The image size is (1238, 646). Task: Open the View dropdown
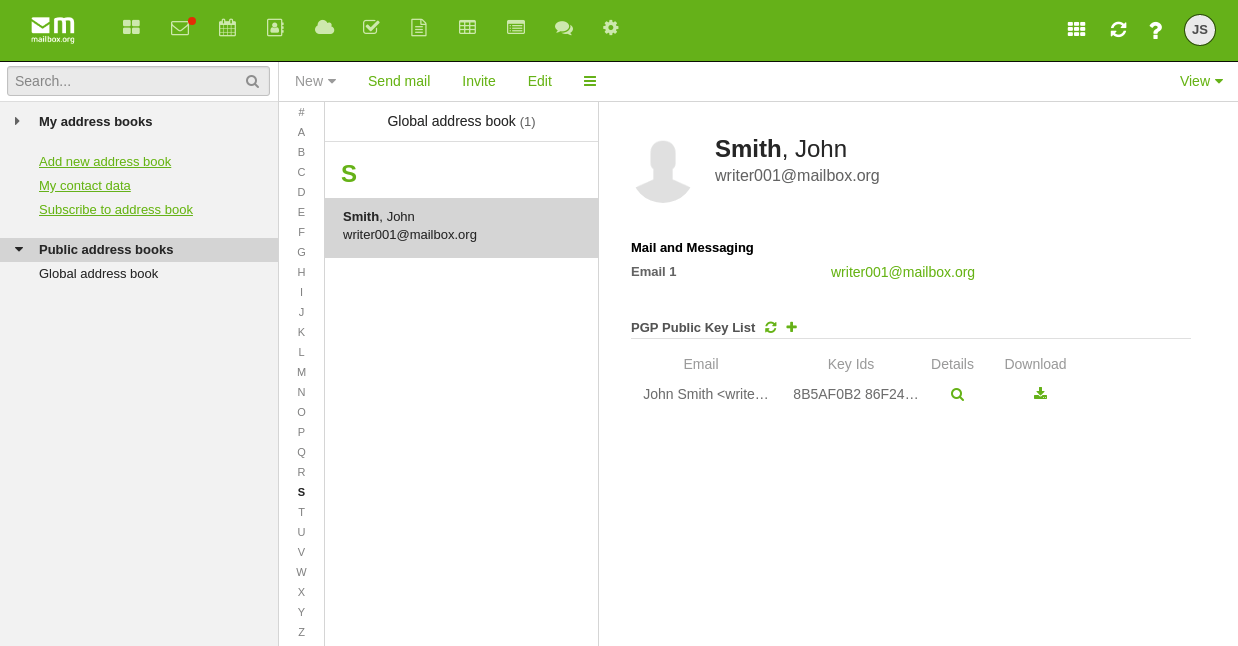[1200, 81]
